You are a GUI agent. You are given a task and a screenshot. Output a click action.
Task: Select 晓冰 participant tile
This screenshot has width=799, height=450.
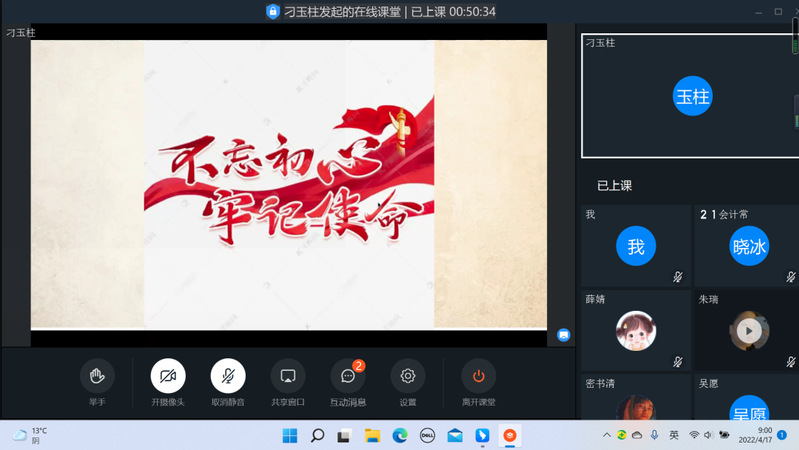click(749, 246)
